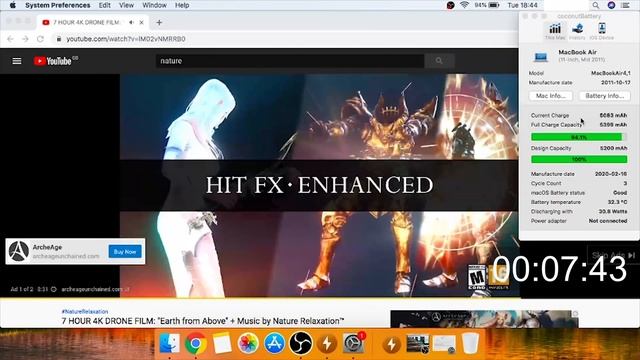The height and width of the screenshot is (360, 640).
Task: Click the Earth from Above video title
Action: pos(203,321)
